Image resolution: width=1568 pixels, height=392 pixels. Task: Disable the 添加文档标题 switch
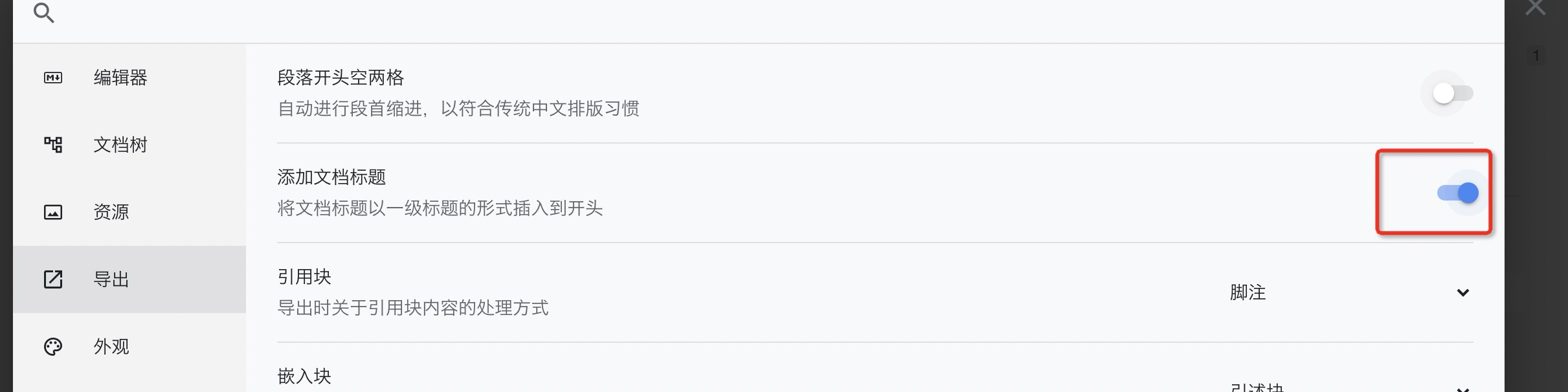[1458, 193]
